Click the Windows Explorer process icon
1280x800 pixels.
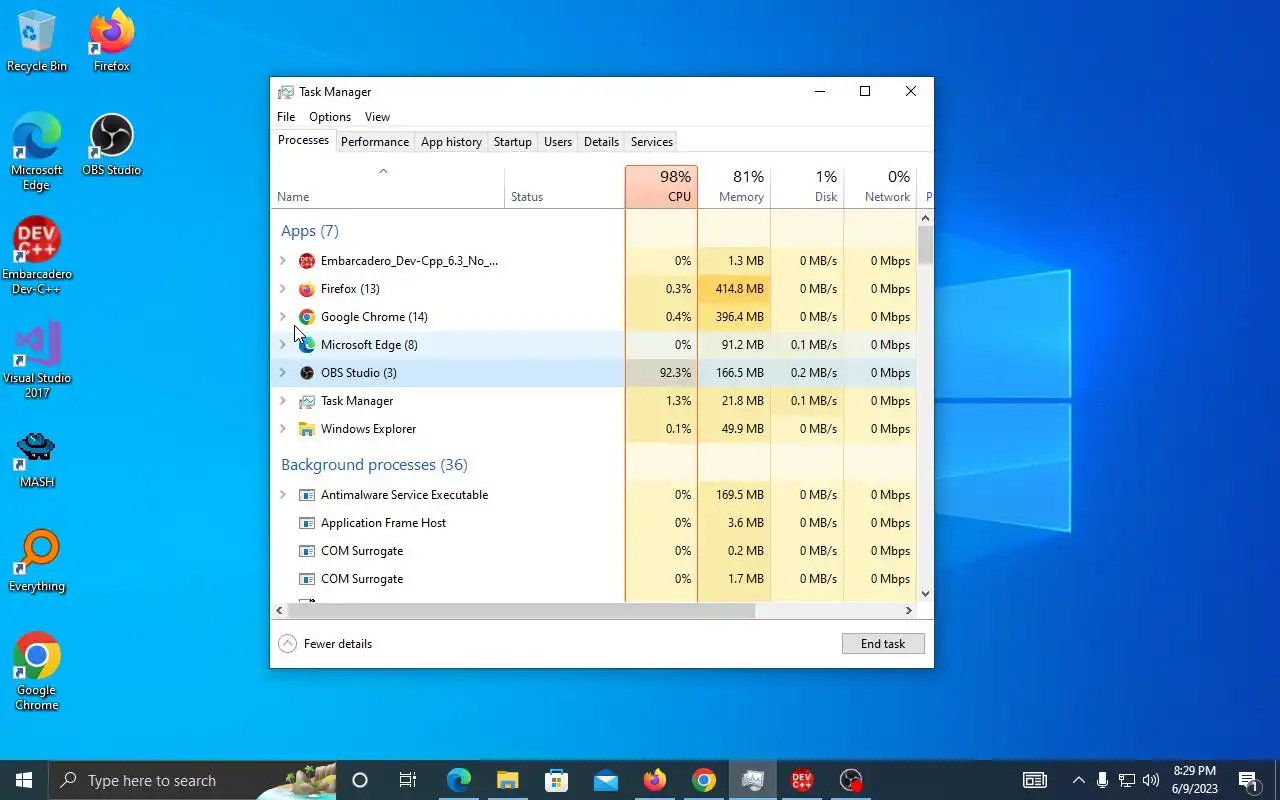tap(307, 429)
